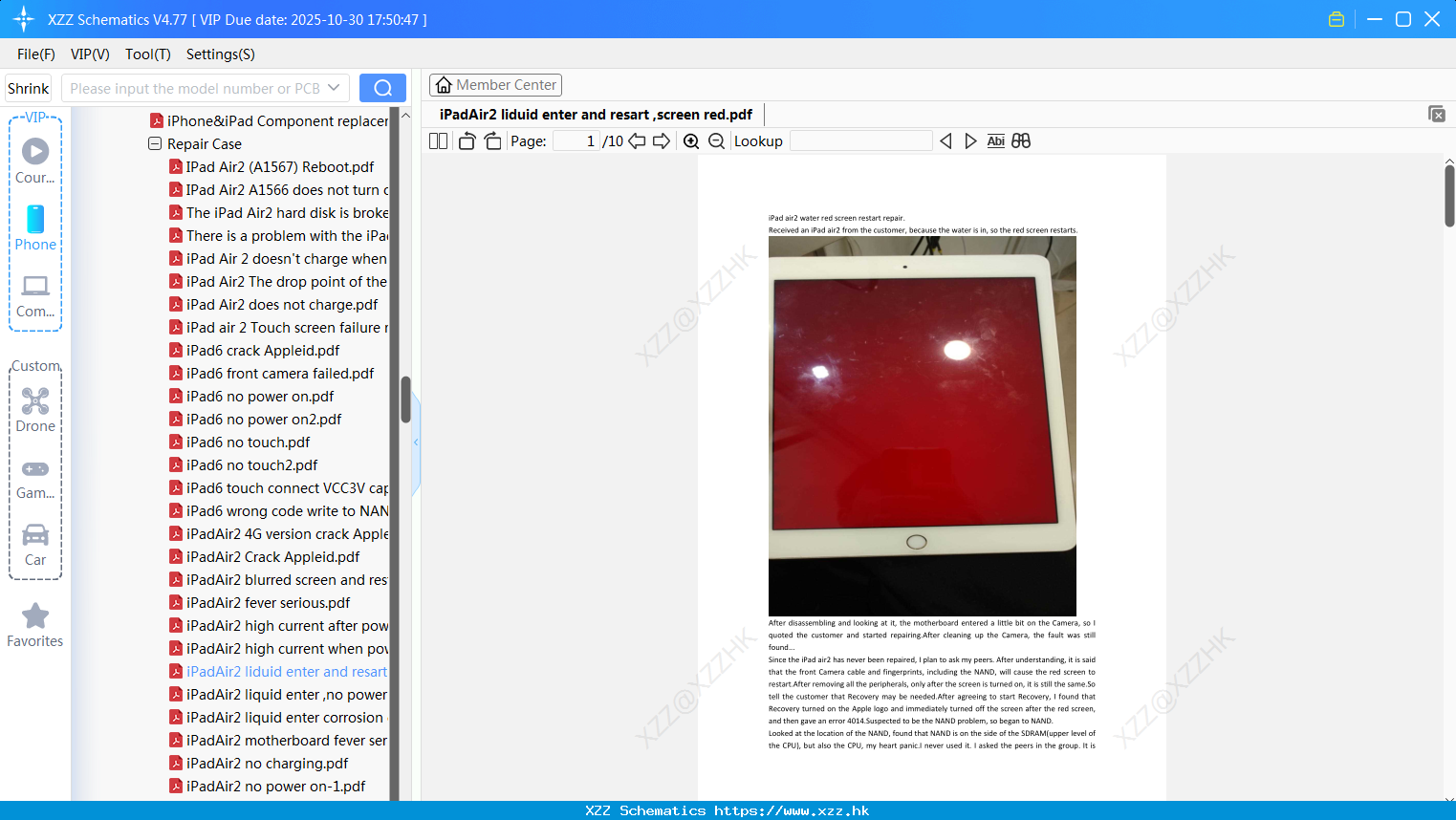Screen dimensions: 1456x820
Task: Open iPadAir2 motherboard fever file
Action: [278, 741]
